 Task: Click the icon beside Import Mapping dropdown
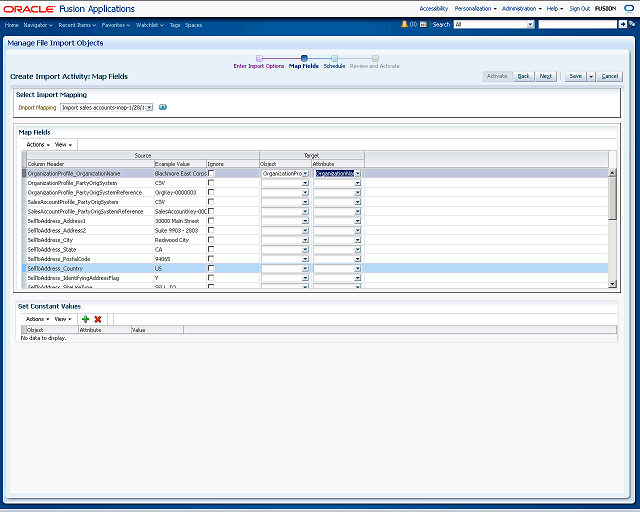pyautogui.click(x=163, y=107)
